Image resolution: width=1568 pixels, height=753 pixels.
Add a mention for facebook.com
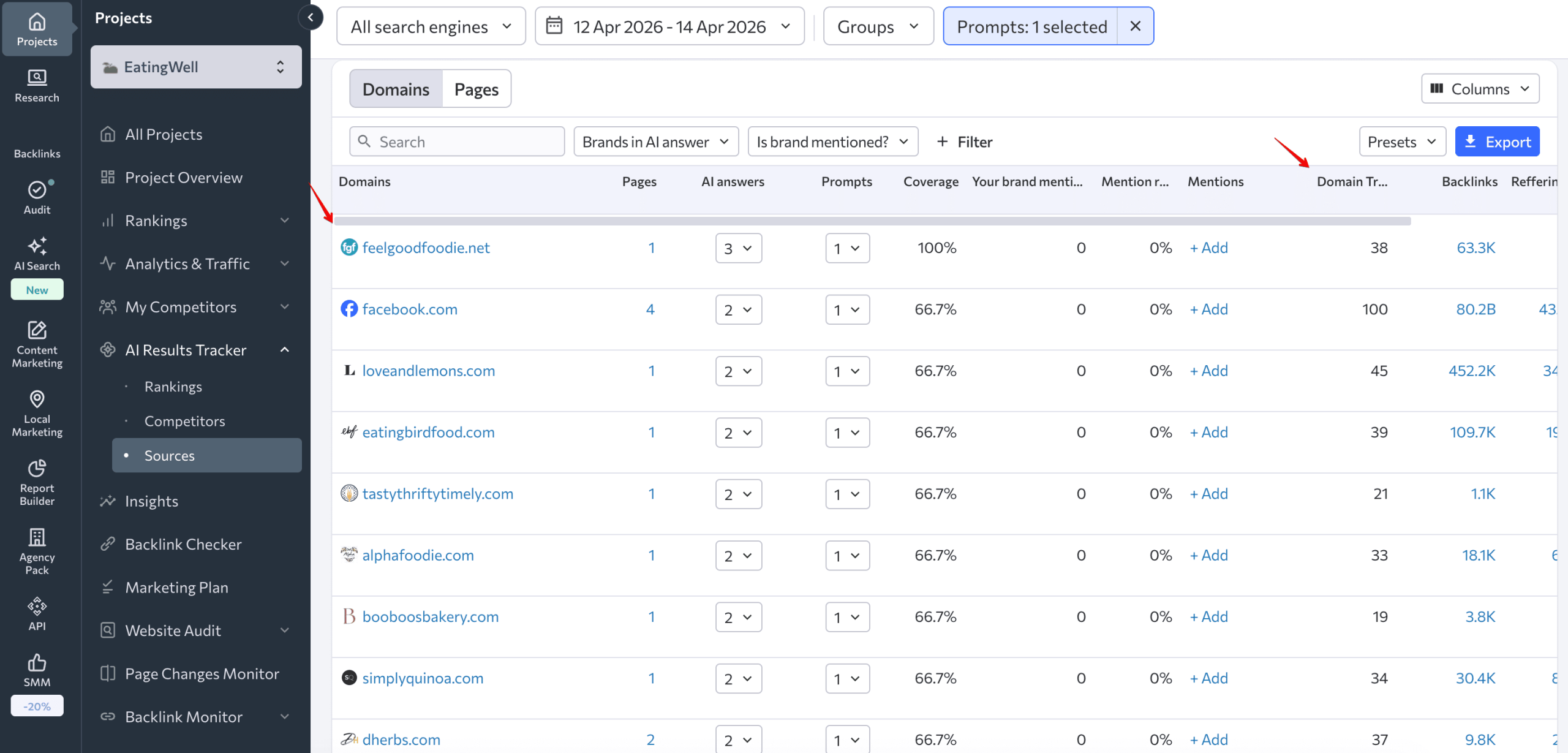(1208, 309)
